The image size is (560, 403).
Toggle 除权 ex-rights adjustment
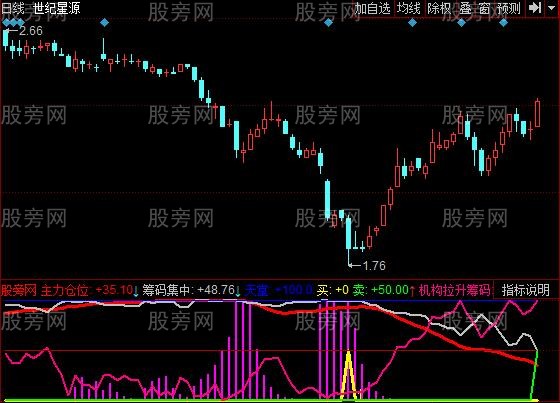439,8
